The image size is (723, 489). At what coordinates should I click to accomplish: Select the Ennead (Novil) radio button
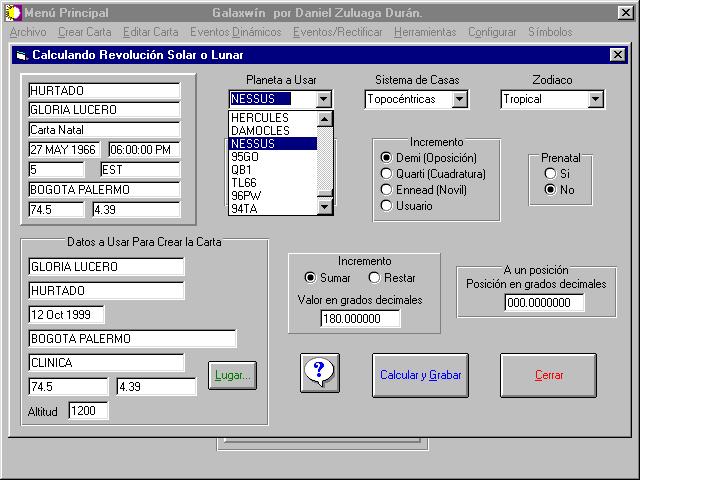click(386, 189)
